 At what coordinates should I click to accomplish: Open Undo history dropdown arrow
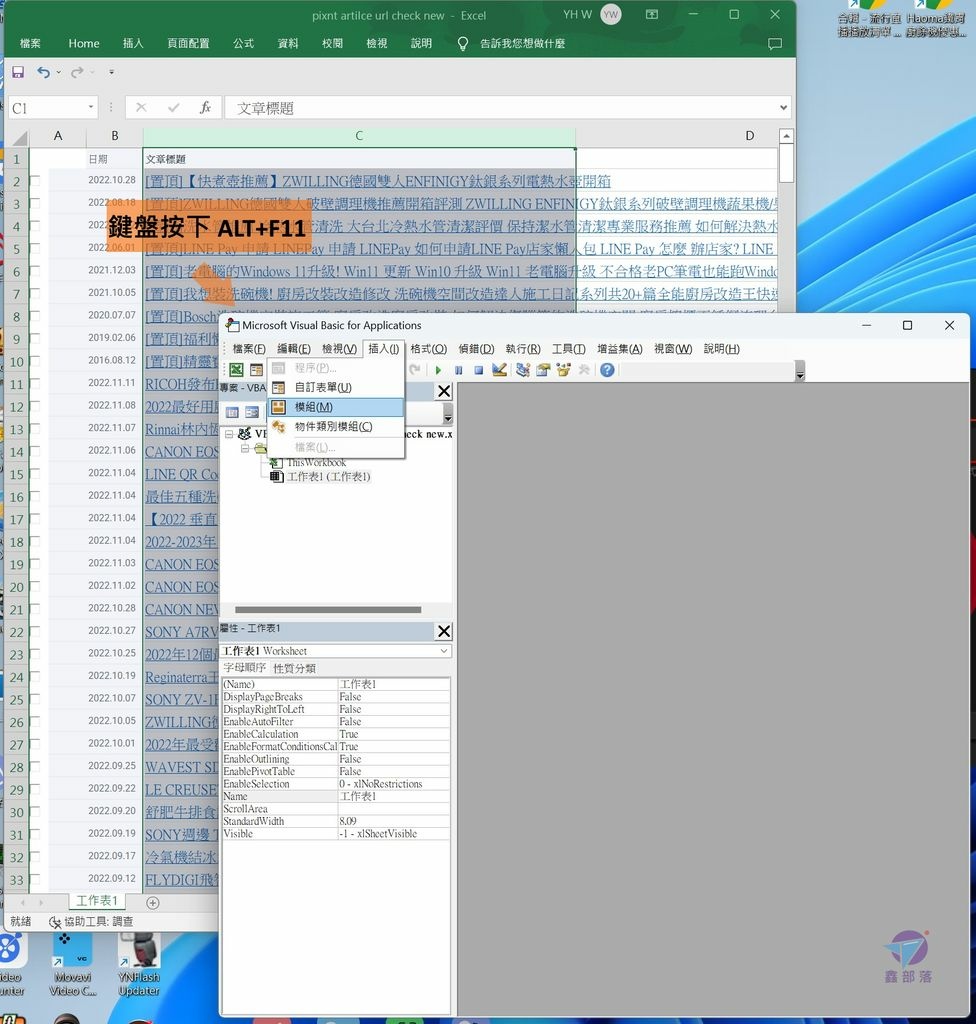[59, 72]
